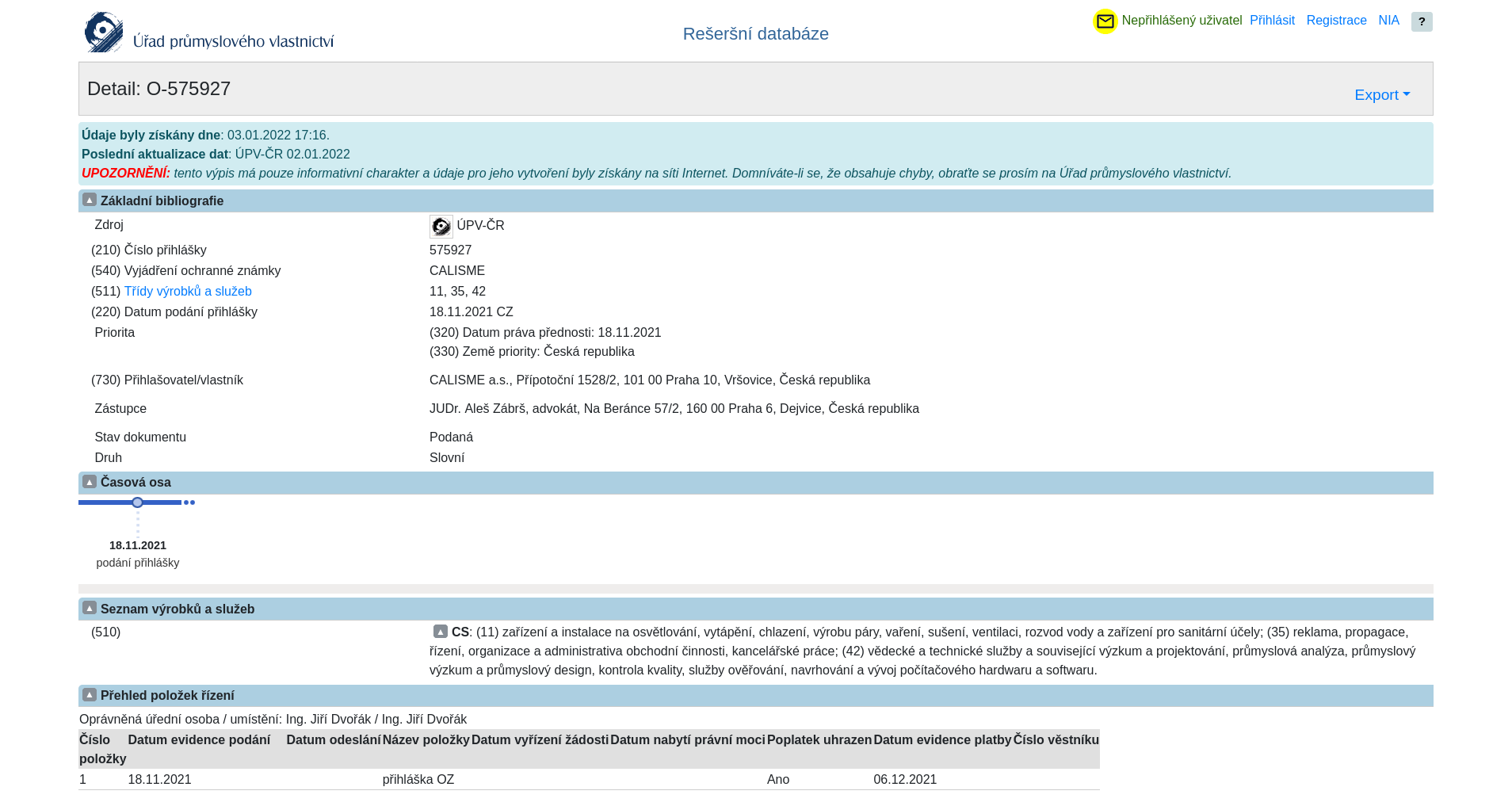1512x806 pixels.
Task: Click the 18.11.2021 podání přihlášky label
Action: coord(138,554)
